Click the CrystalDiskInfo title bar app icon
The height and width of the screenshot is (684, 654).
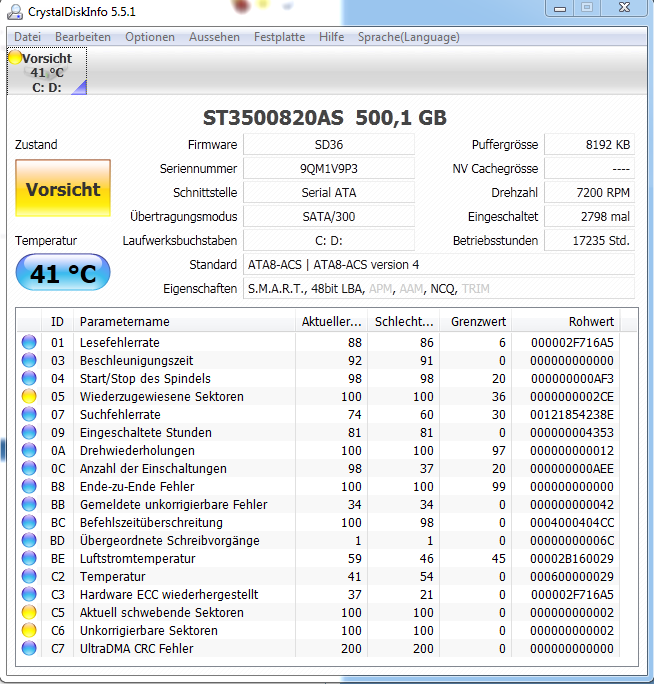[x=15, y=12]
